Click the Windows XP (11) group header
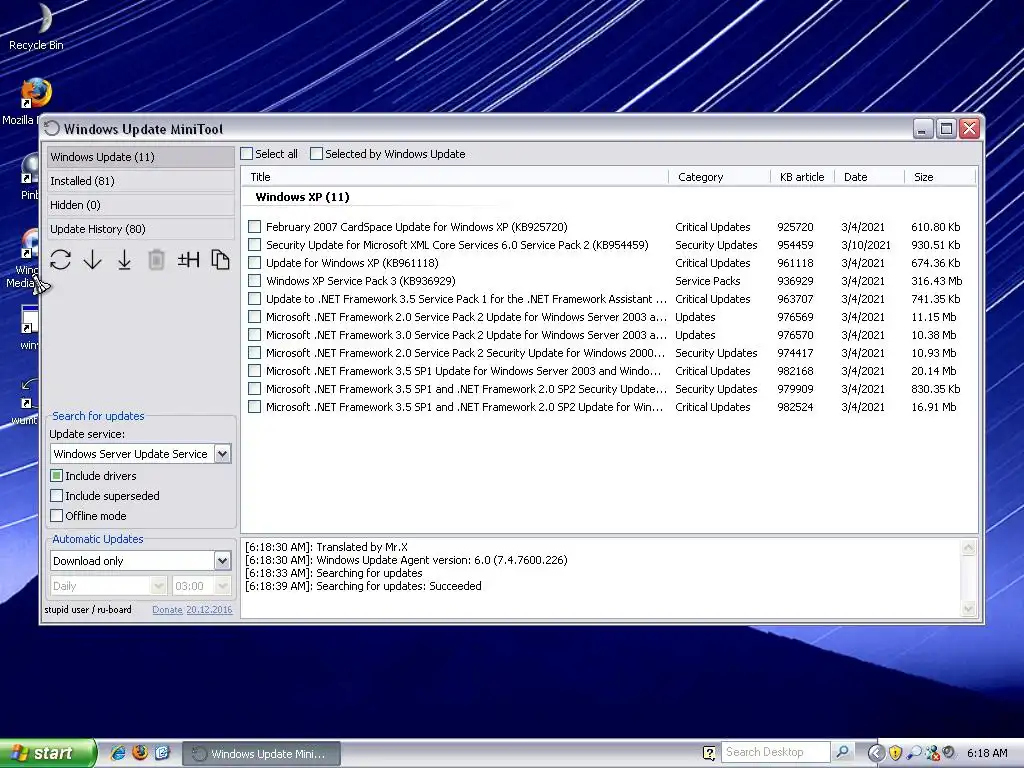 point(302,197)
